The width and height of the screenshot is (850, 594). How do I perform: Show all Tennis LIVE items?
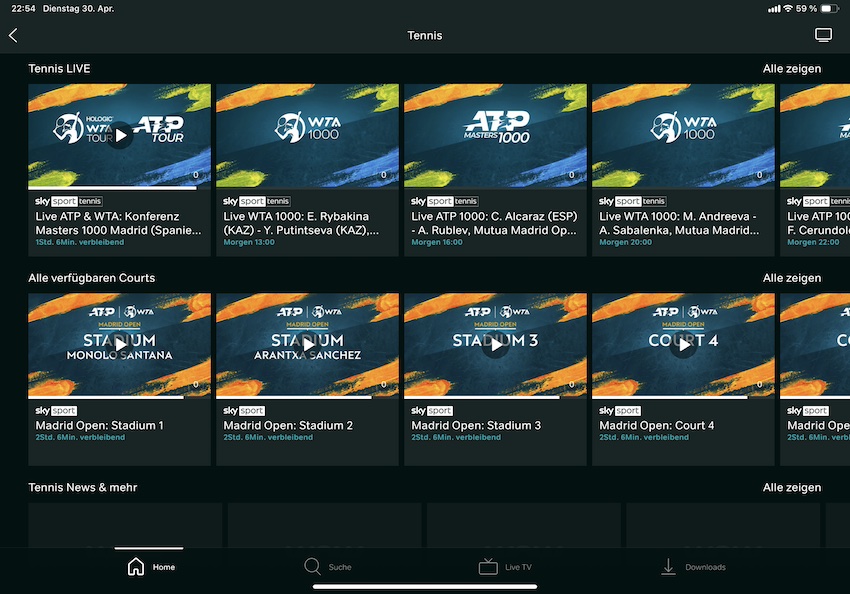tap(791, 69)
